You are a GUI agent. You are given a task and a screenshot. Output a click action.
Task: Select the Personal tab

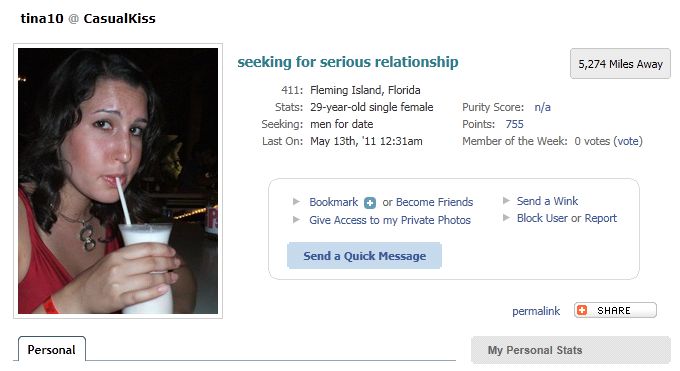[52, 349]
